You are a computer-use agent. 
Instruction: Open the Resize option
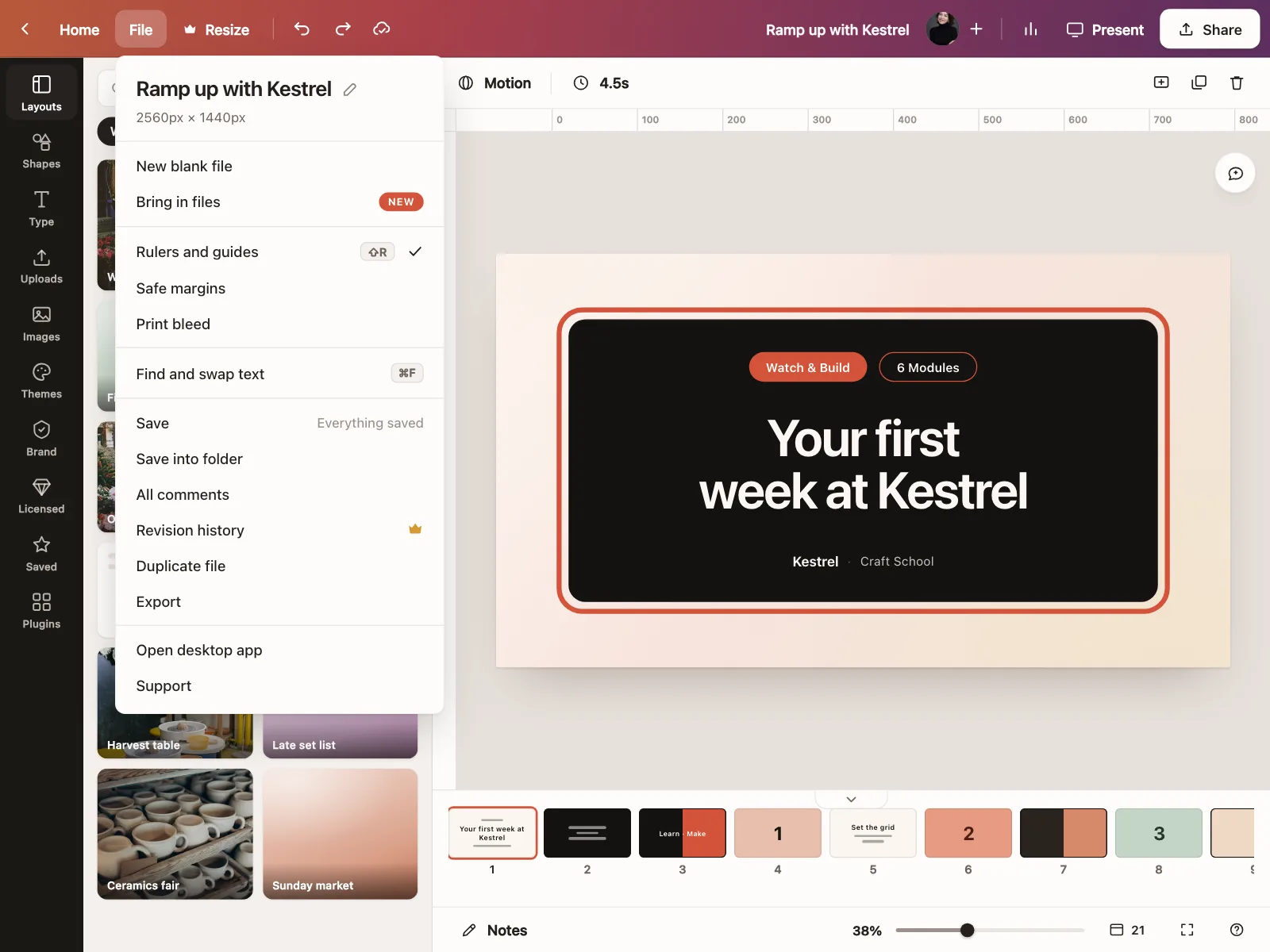tap(216, 29)
